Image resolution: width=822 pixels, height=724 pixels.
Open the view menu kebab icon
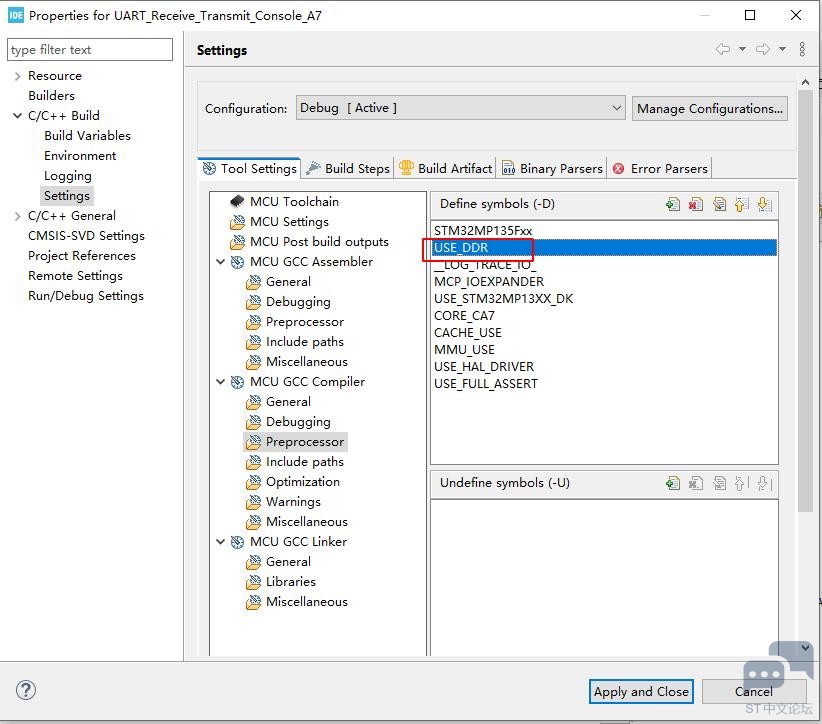pyautogui.click(x=802, y=49)
